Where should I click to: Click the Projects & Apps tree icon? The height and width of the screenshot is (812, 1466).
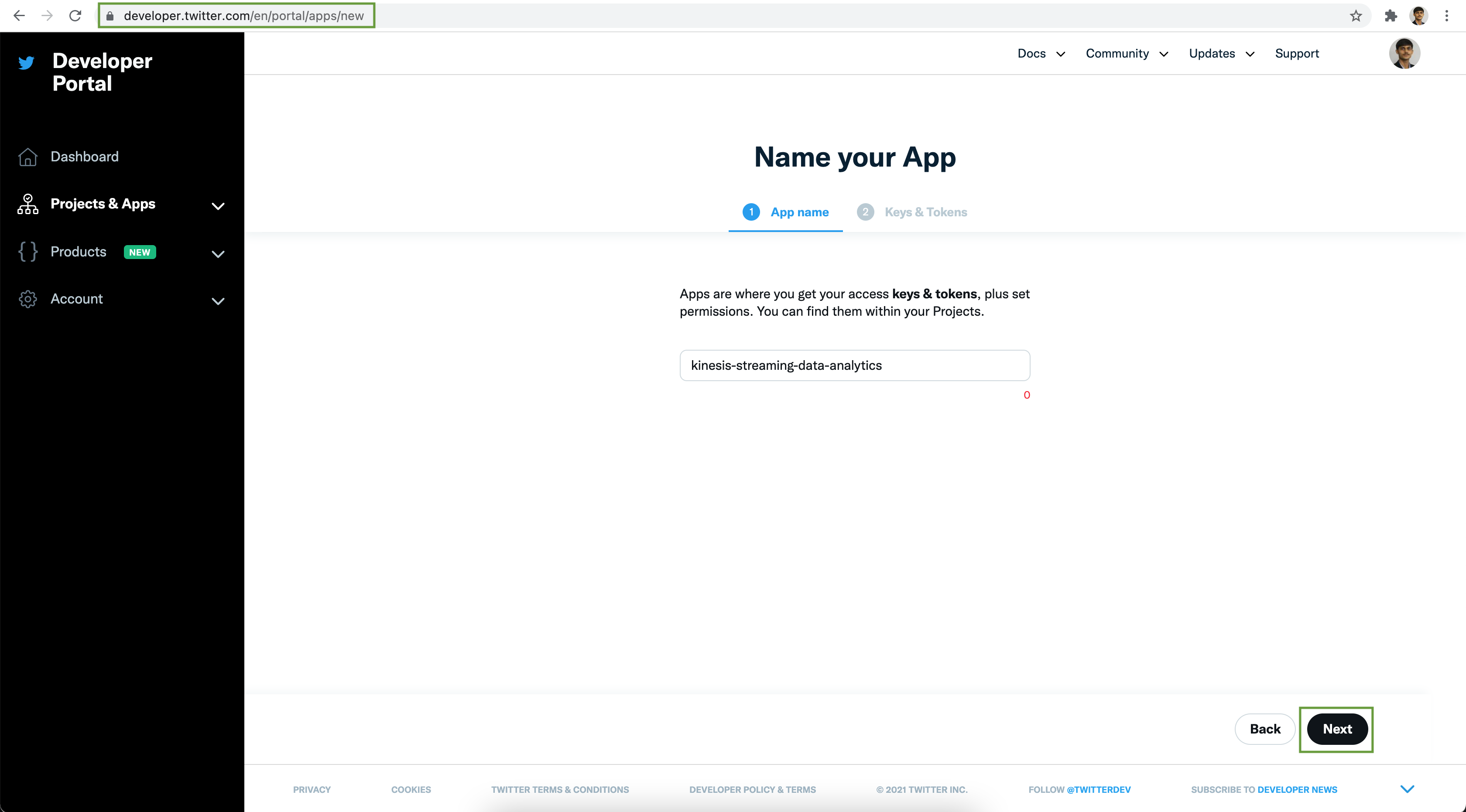(x=27, y=203)
